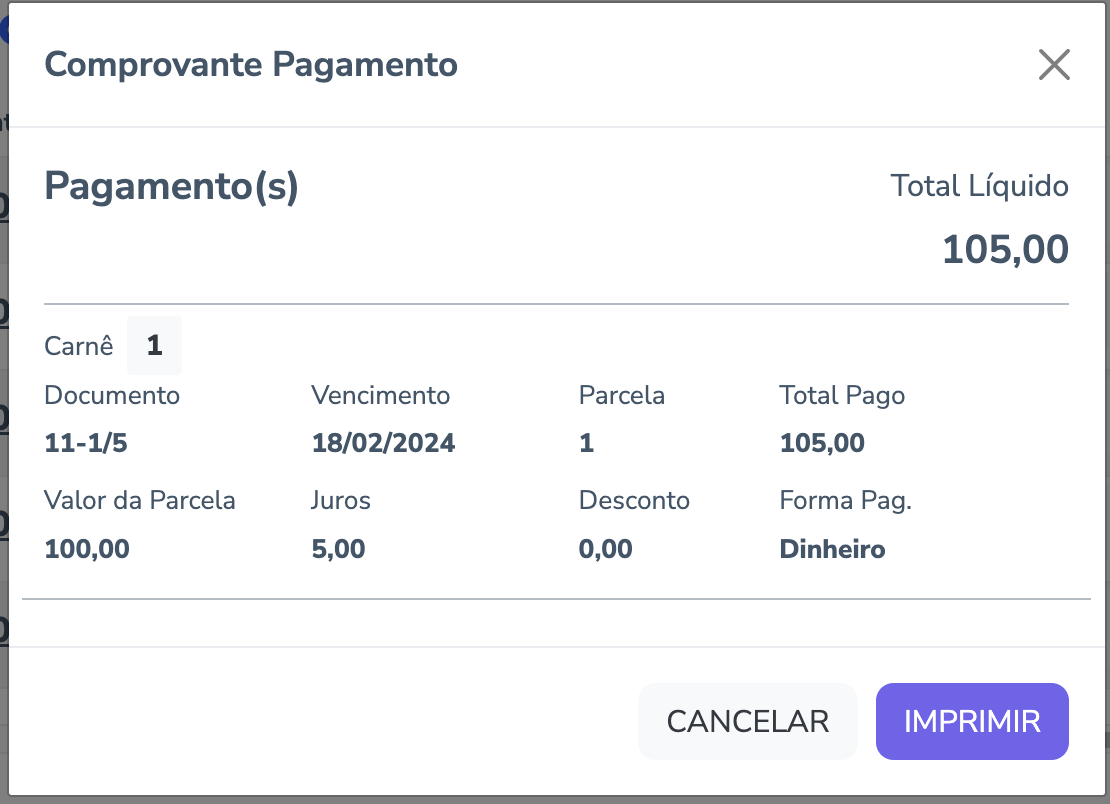This screenshot has height=804, width=1110.
Task: Click the Carnê number 1 badge
Action: click(x=154, y=346)
